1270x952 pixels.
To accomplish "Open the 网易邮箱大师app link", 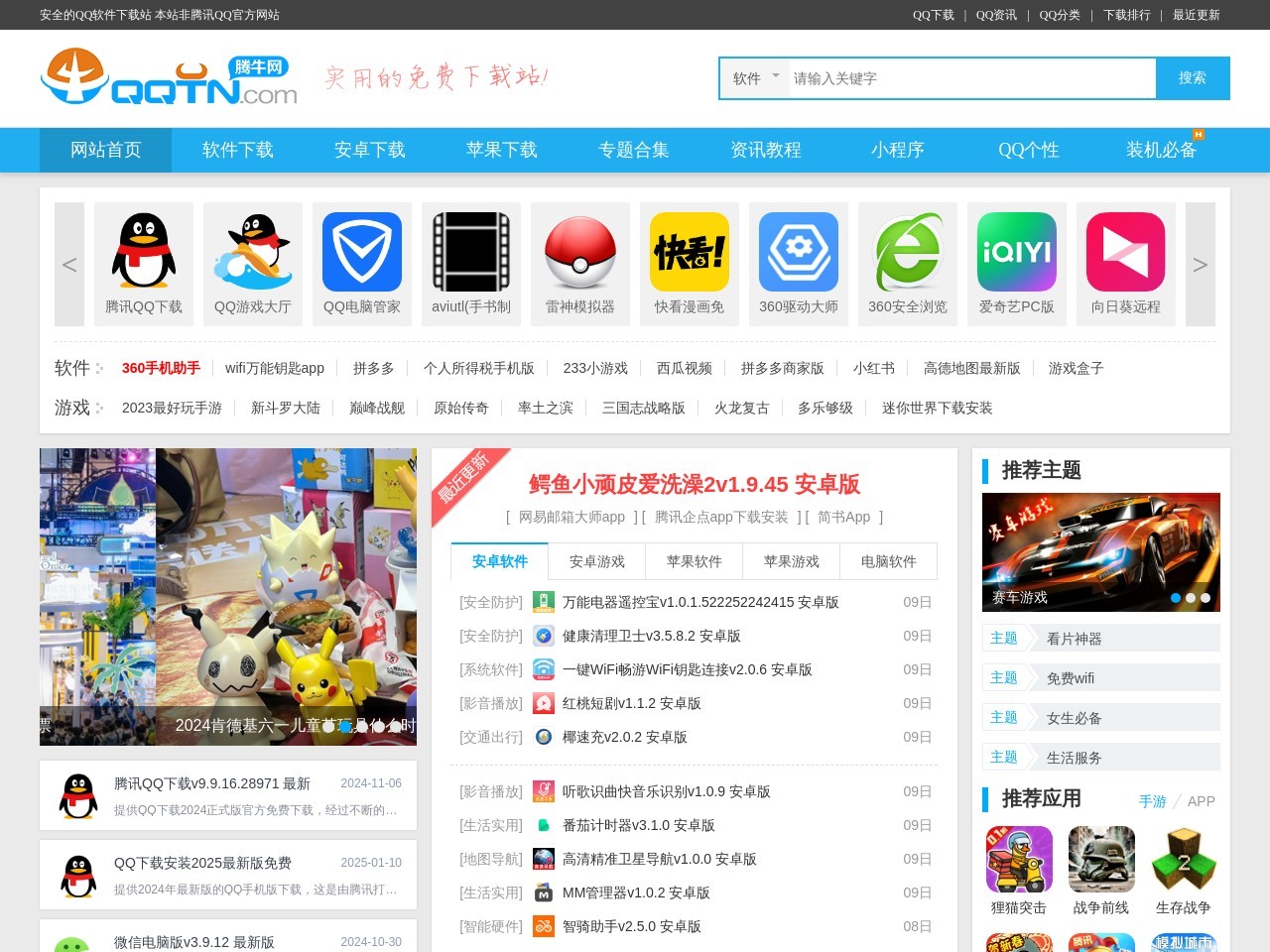I will tap(571, 517).
